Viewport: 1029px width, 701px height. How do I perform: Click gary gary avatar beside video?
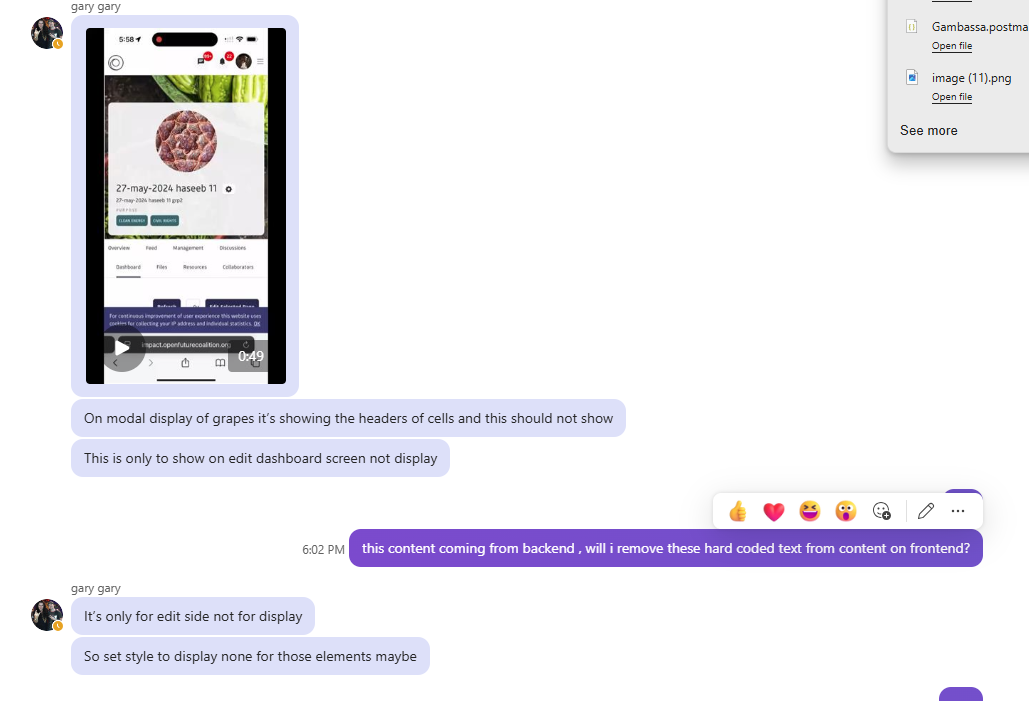coord(47,33)
